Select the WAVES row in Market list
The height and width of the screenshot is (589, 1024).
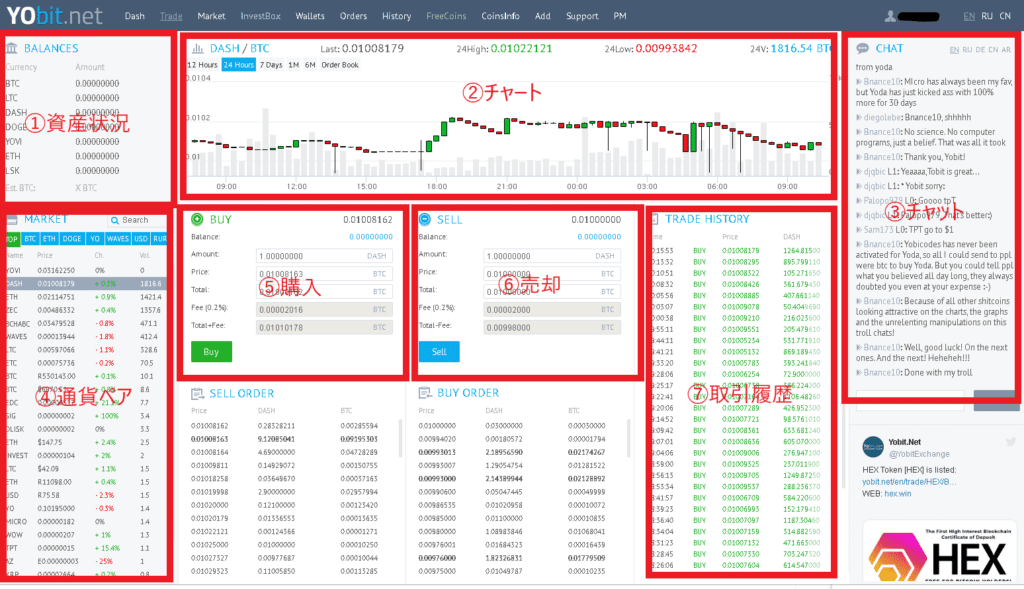pyautogui.click(x=85, y=337)
